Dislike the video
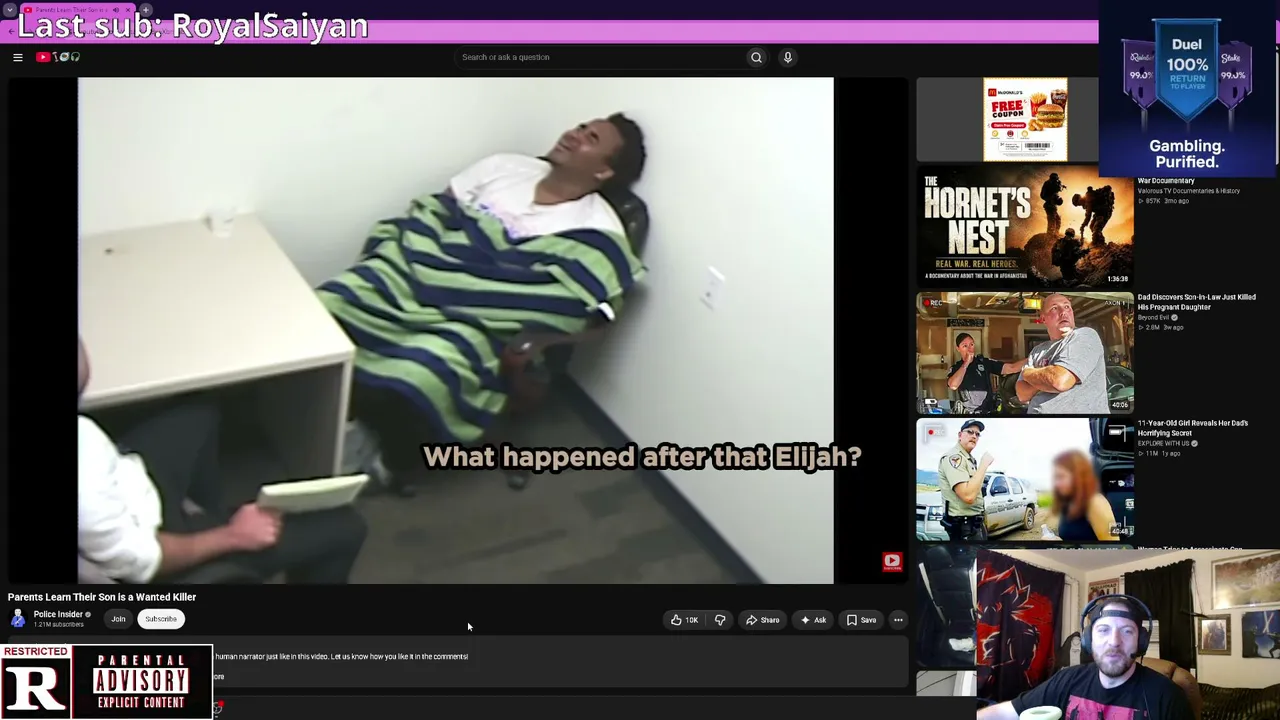The image size is (1280, 720). (x=720, y=620)
